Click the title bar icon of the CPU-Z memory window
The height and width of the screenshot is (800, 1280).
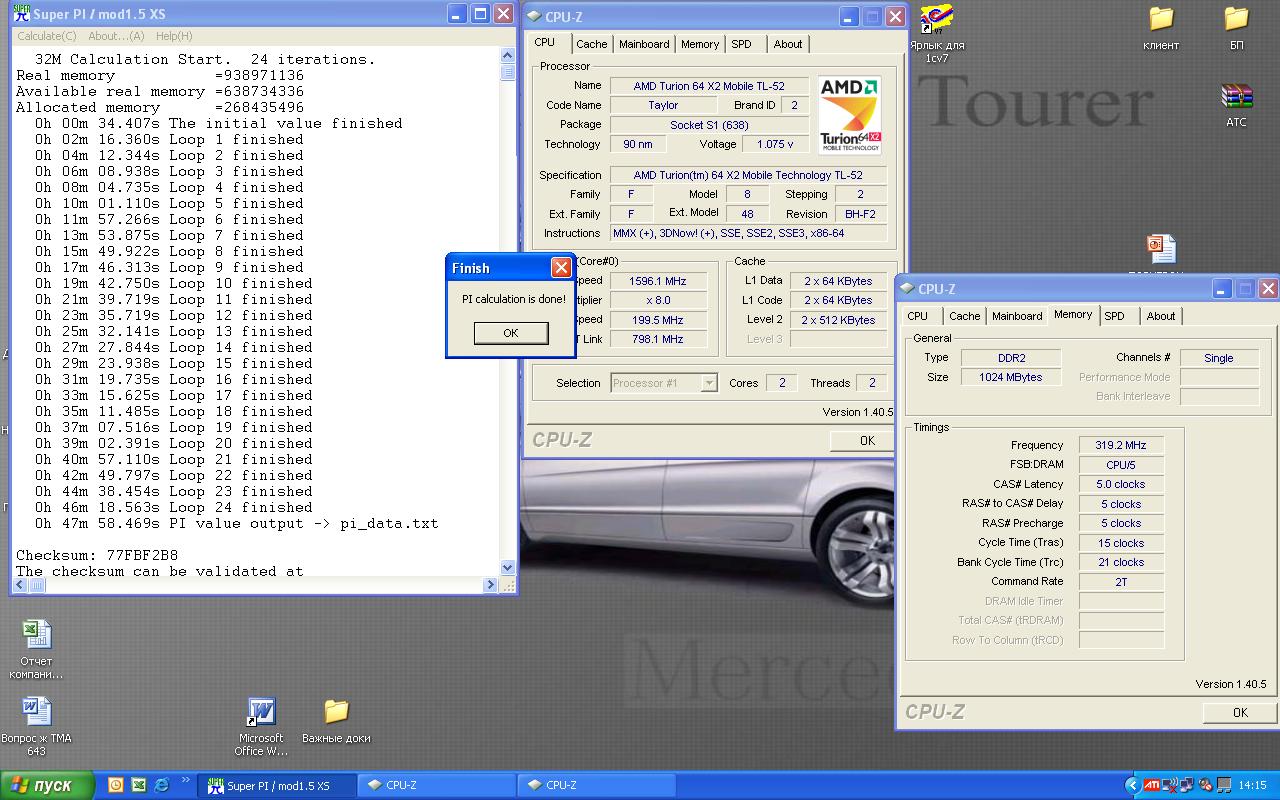pyautogui.click(x=907, y=289)
